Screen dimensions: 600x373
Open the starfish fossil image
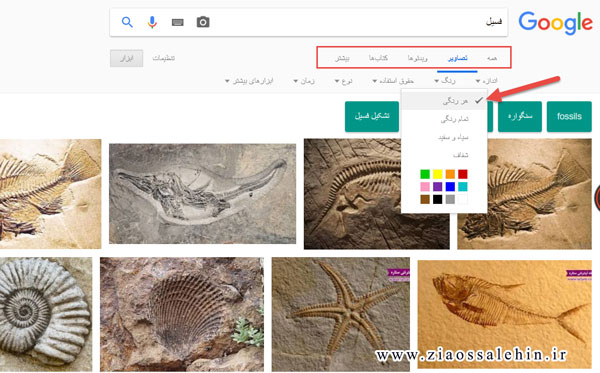[341, 314]
